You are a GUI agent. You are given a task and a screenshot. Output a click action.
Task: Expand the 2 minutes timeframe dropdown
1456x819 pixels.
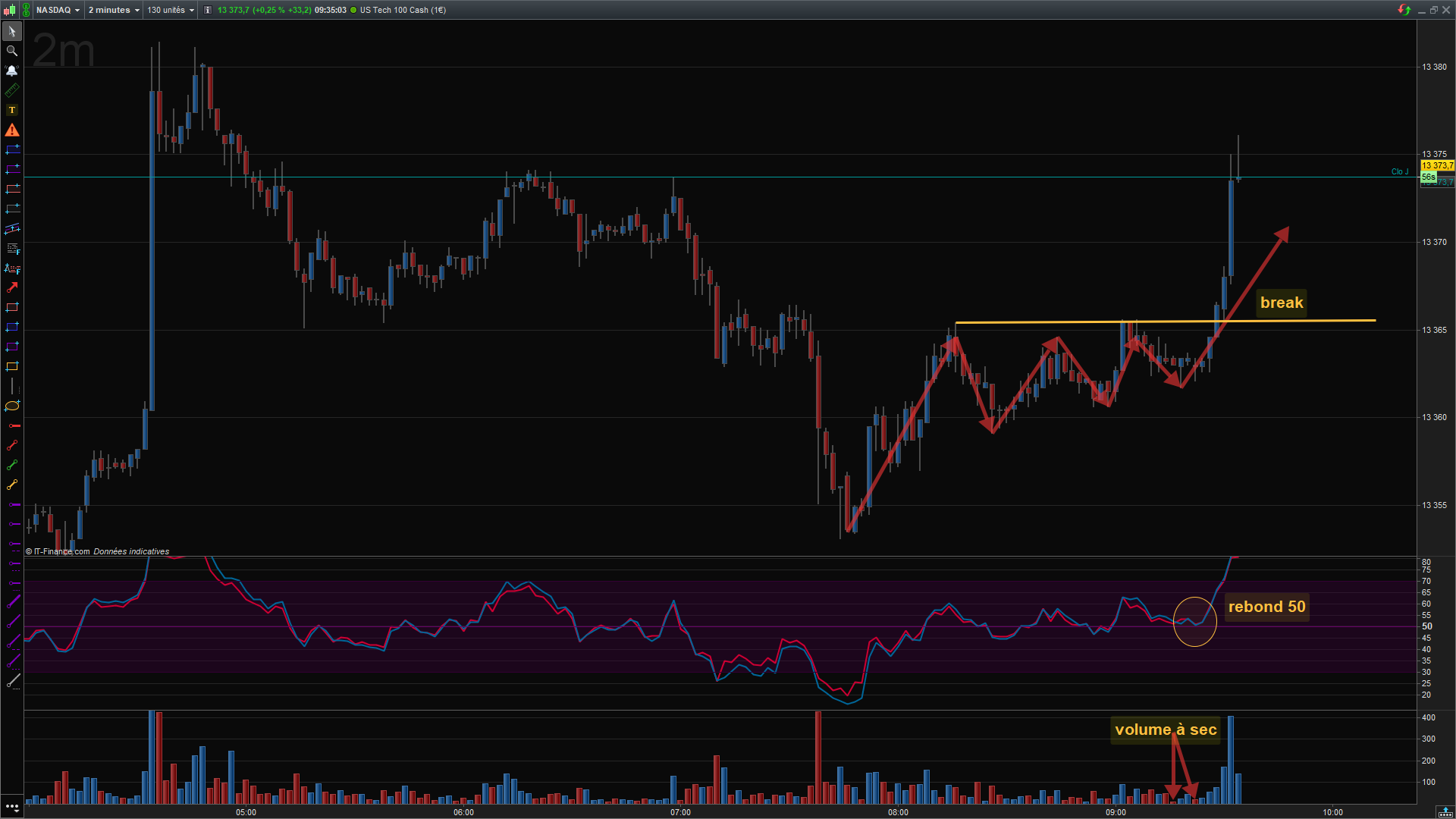coord(114,10)
